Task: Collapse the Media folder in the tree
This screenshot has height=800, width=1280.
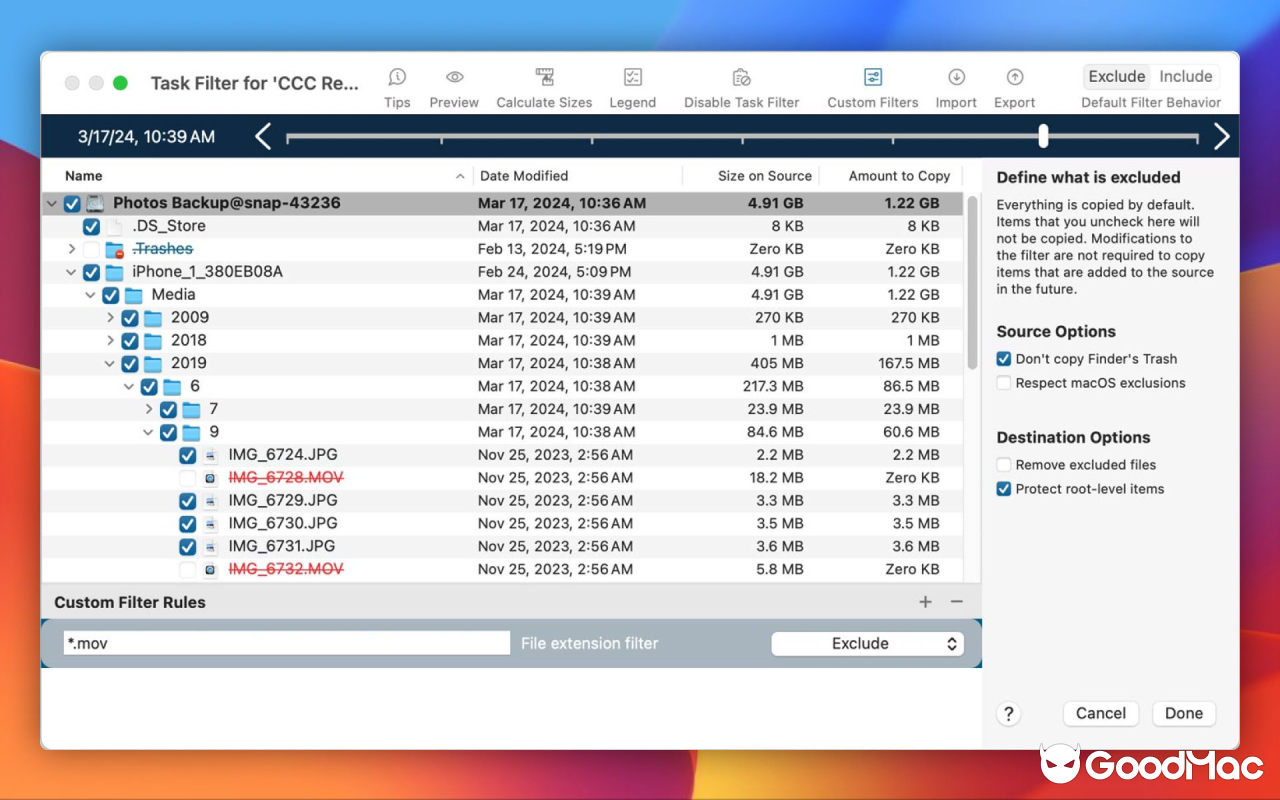Action: pyautogui.click(x=91, y=294)
